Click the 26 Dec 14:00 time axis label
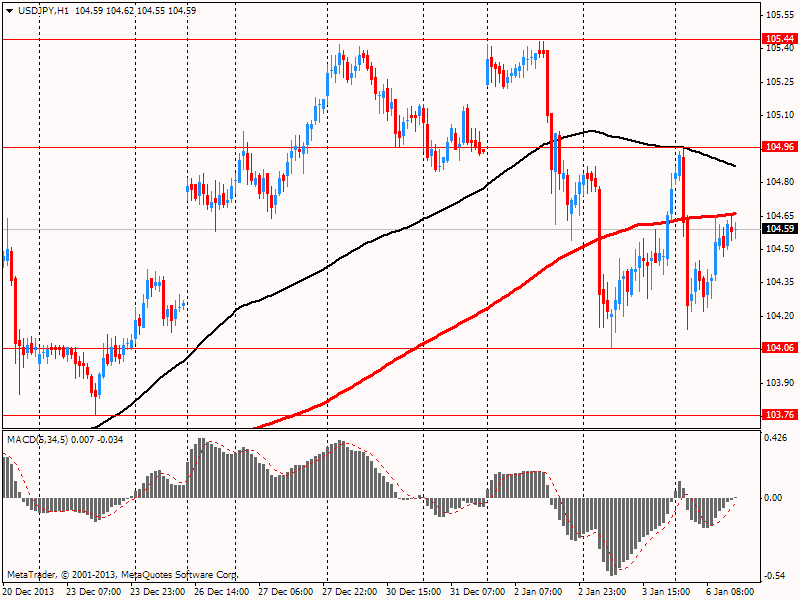Screen dimensions: 800x600 [221, 591]
